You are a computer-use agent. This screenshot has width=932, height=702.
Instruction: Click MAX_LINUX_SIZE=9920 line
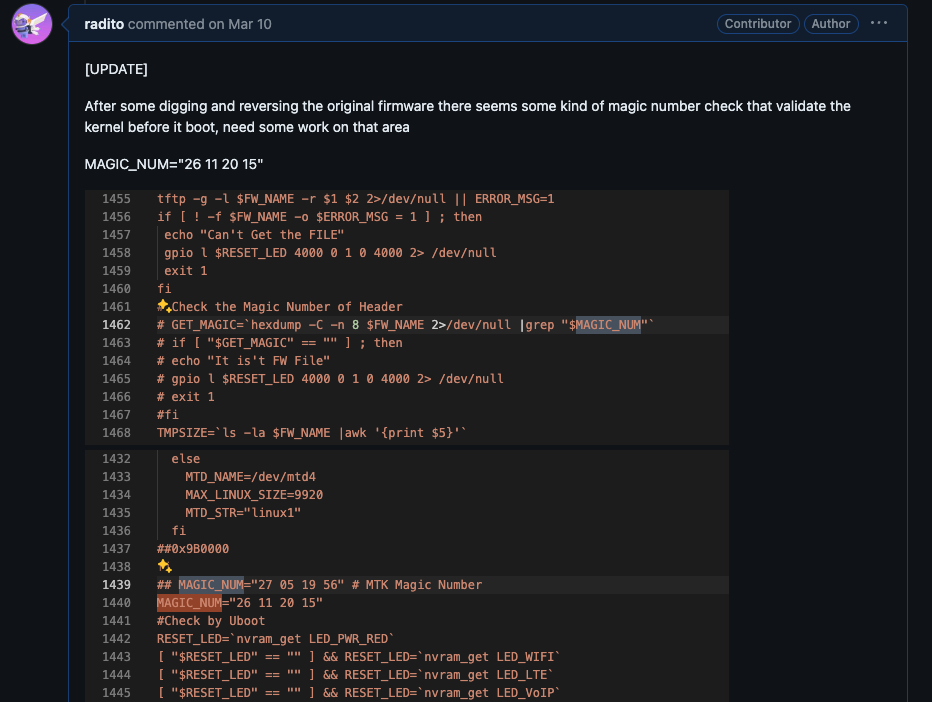(x=254, y=495)
